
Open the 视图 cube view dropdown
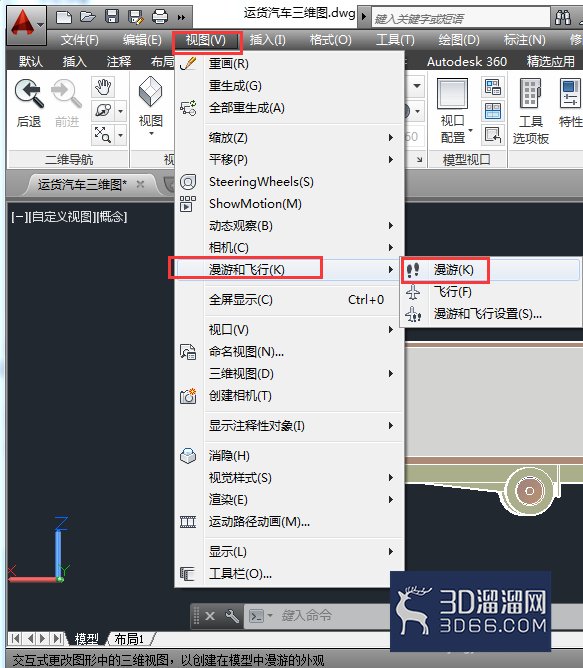[x=151, y=106]
